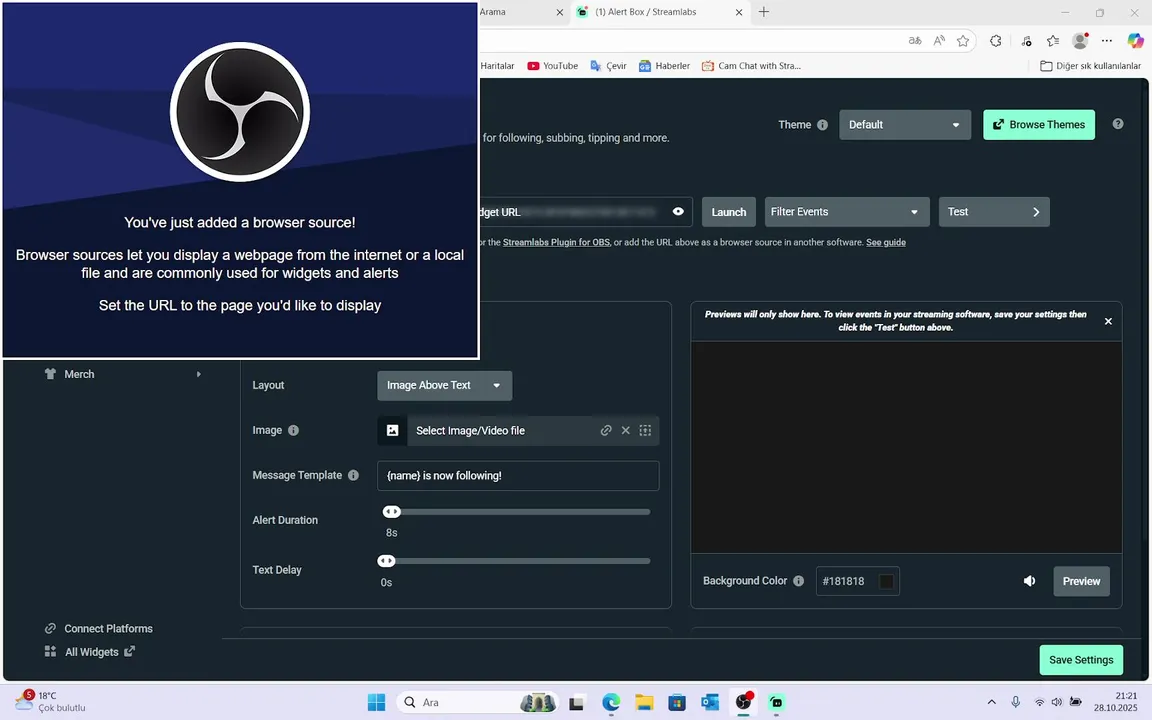The width and height of the screenshot is (1152, 720).
Task: Click the Save Settings button
Action: (x=1081, y=660)
